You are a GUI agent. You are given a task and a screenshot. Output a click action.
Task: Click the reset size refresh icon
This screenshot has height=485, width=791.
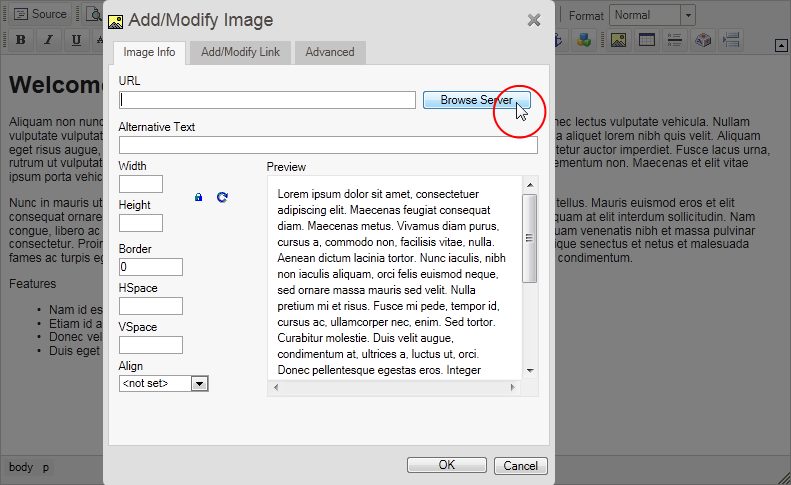click(x=222, y=198)
